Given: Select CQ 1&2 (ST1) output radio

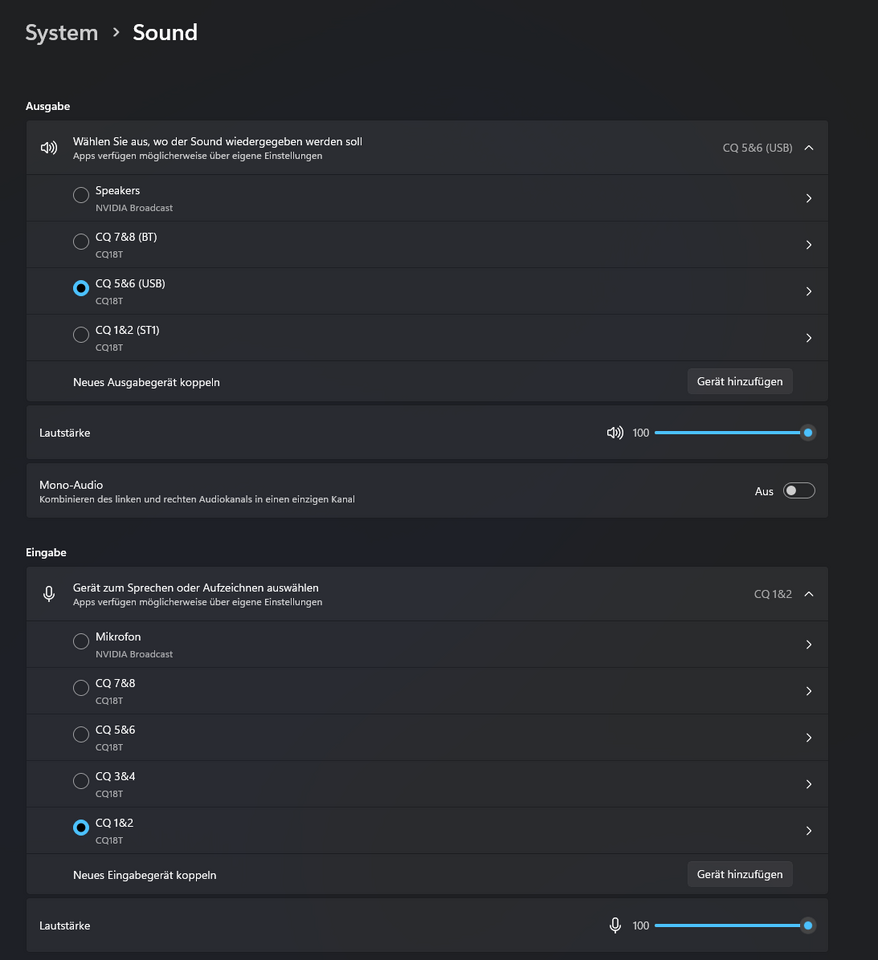Looking at the screenshot, I should pos(81,335).
